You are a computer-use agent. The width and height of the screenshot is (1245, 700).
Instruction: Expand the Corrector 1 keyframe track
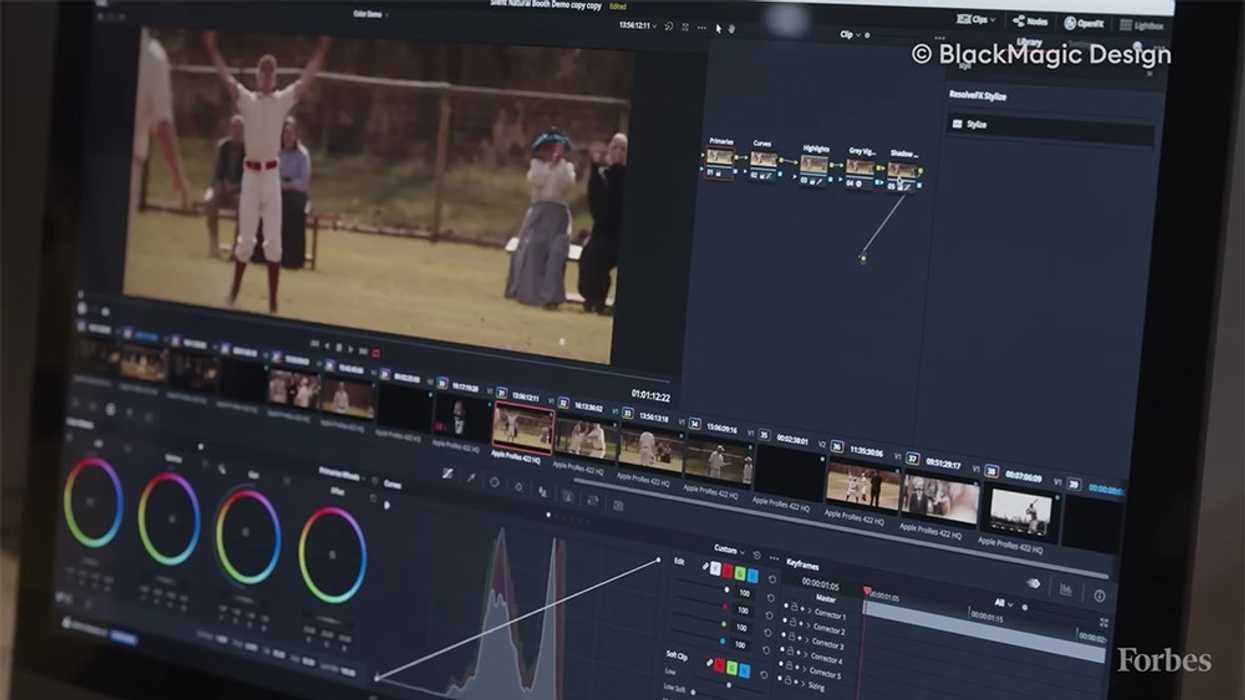tap(809, 610)
